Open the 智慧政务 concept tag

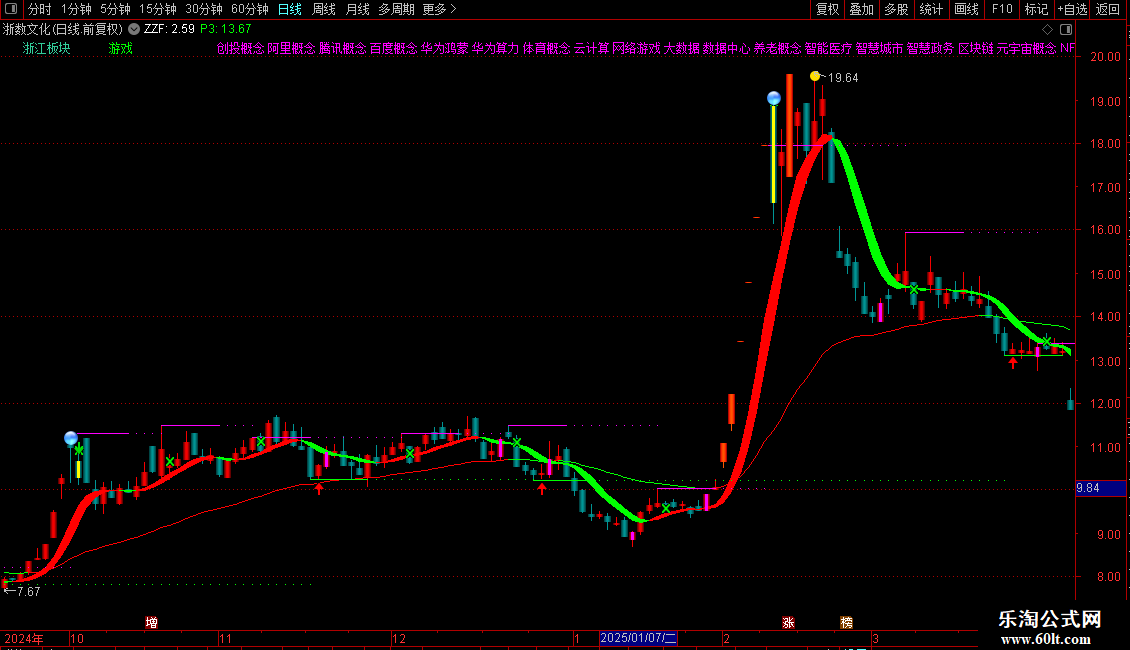[x=930, y=48]
